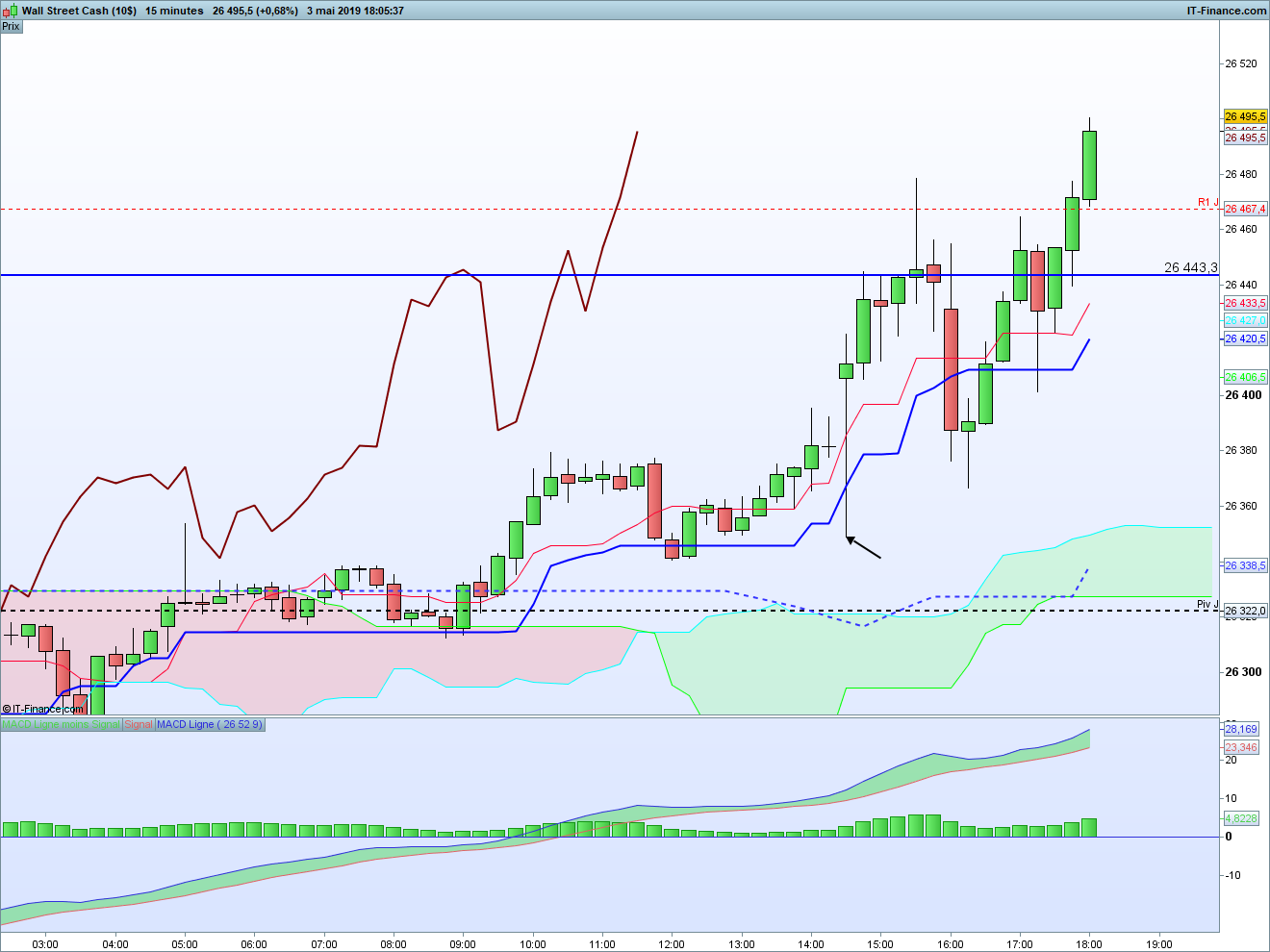Click the 26 338,5 dashed line price tag
Screen dimensions: 1270x952
pos(1245,565)
